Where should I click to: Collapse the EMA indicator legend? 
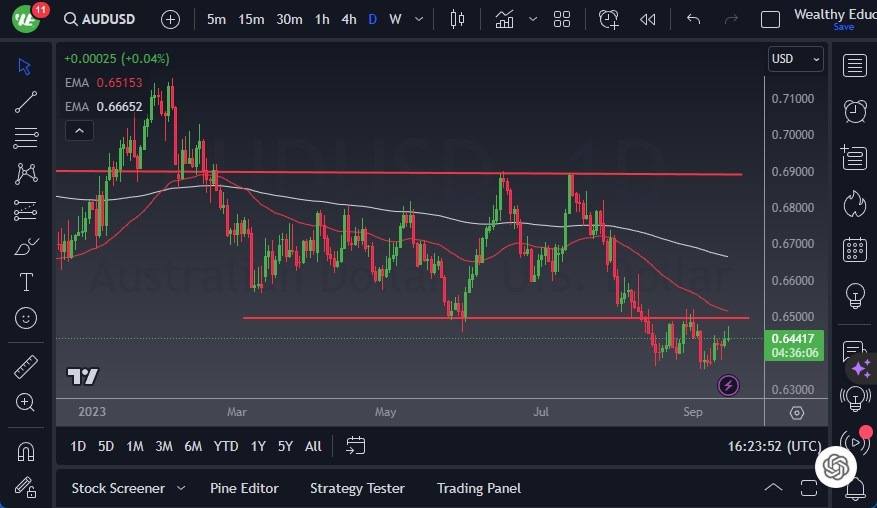coord(78,130)
